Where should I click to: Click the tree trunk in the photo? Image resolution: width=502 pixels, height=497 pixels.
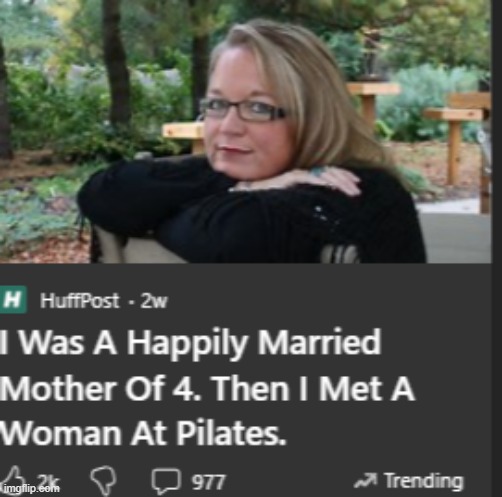pos(117,63)
